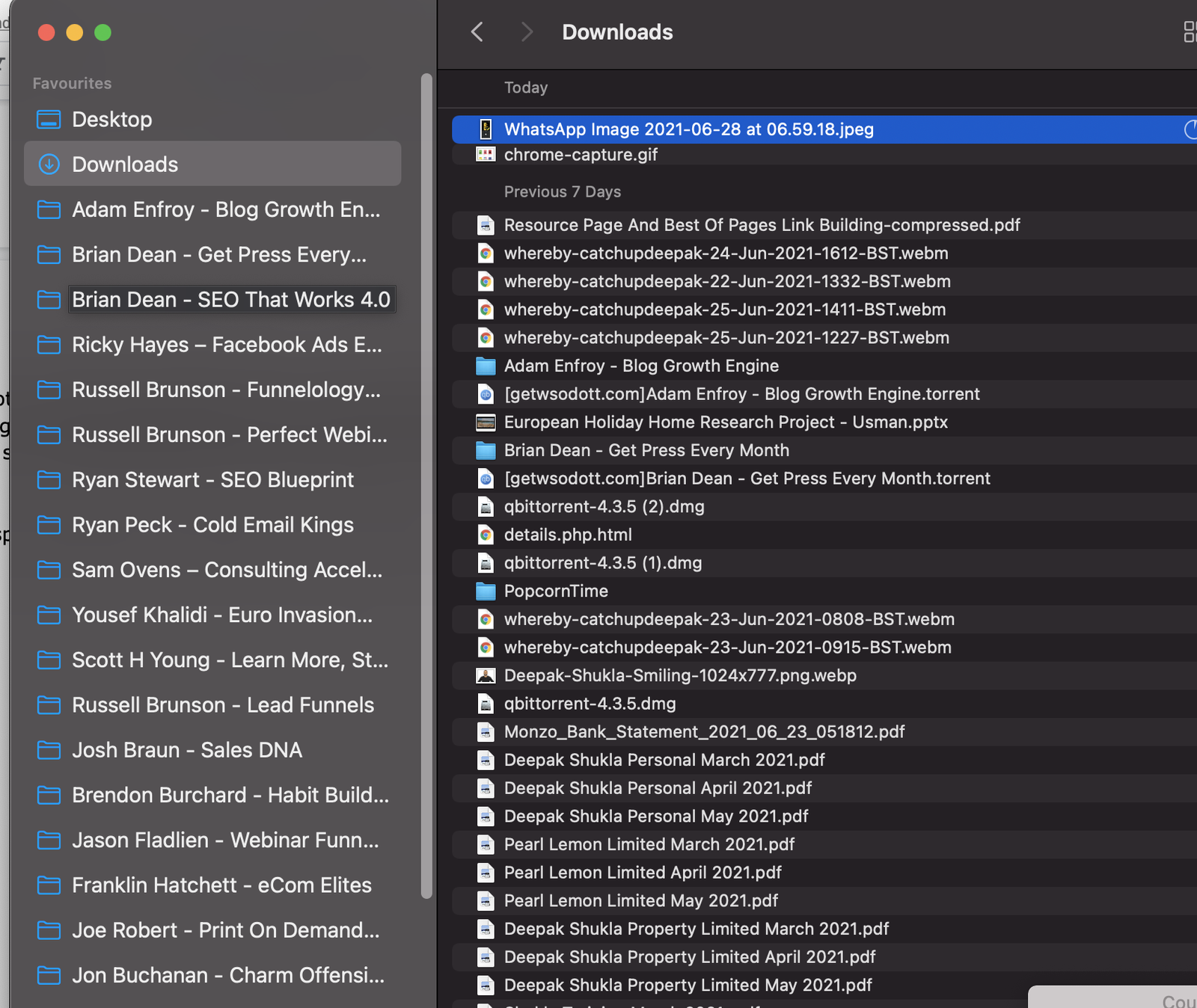Open Brian Dean - Get Press sidebar folder
This screenshot has width=1197, height=1008.
[212, 254]
